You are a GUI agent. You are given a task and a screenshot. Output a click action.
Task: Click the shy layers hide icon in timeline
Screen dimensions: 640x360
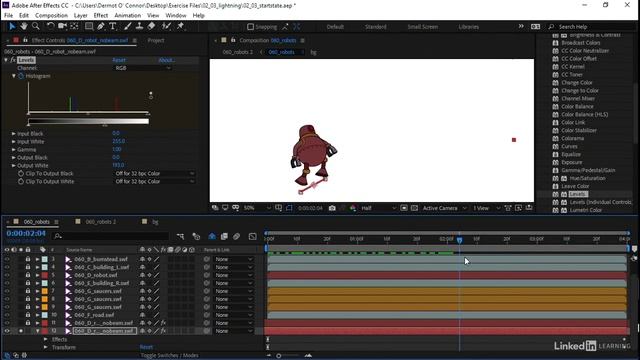point(212,236)
